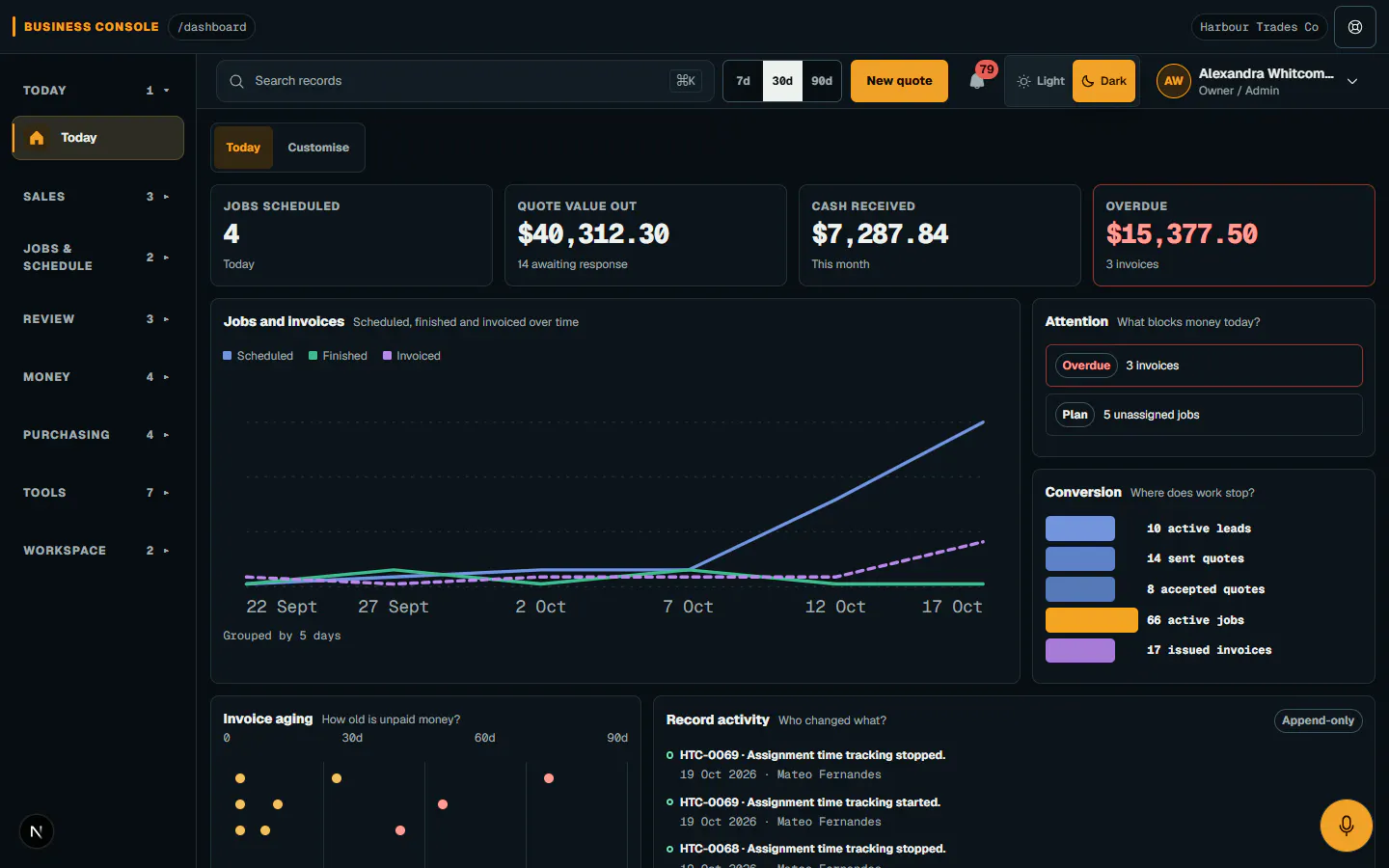Click the sun icon for Light theme
Viewport: 1389px width, 868px height.
(x=1023, y=81)
